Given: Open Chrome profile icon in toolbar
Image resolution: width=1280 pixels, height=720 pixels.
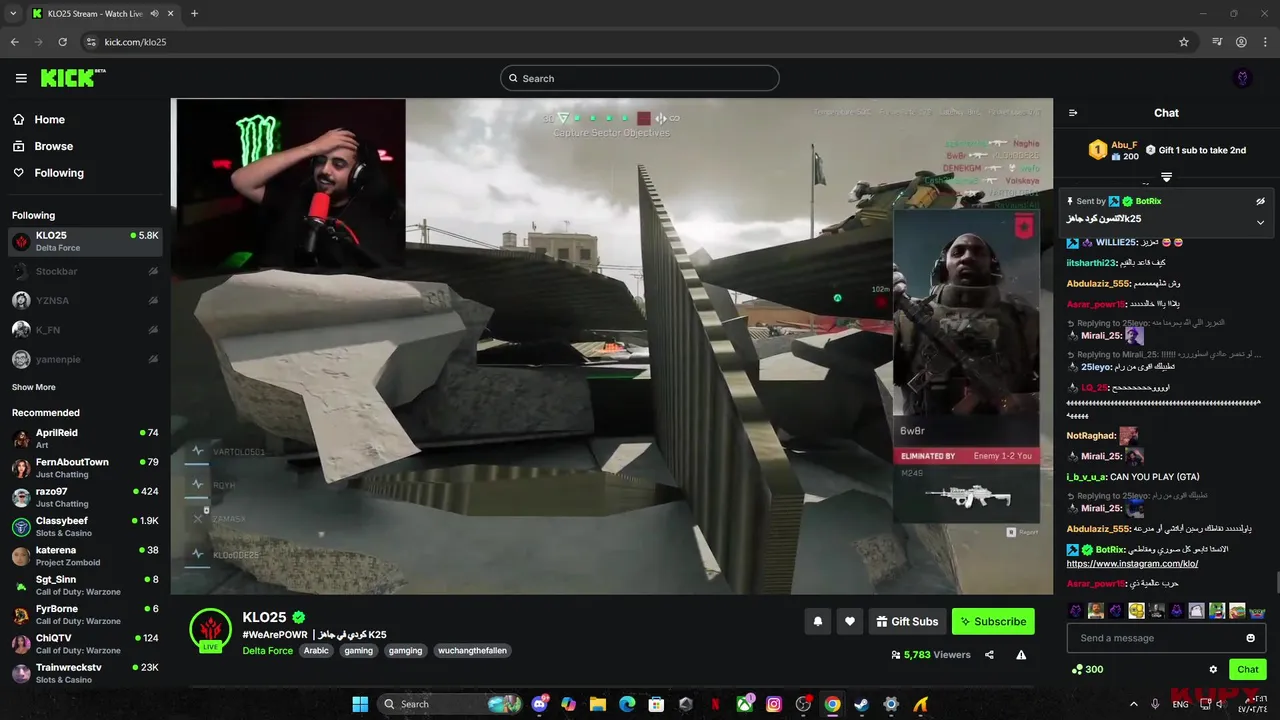Looking at the screenshot, I should coord(1241,42).
